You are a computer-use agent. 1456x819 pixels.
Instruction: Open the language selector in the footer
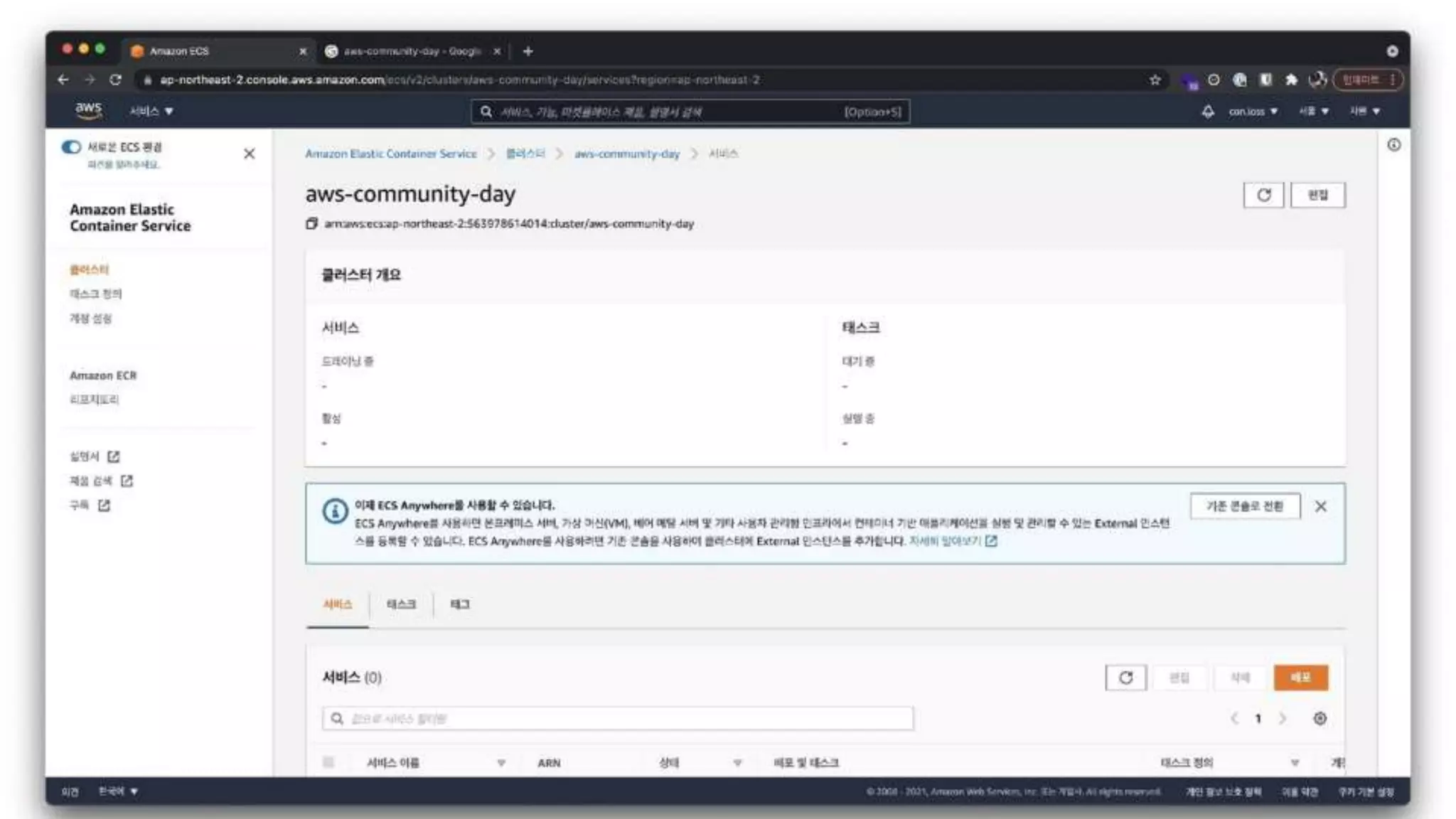pyautogui.click(x=118, y=791)
